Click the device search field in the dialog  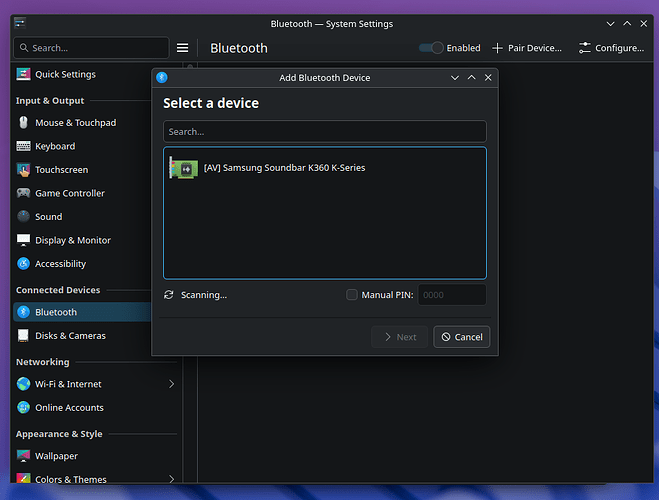(x=325, y=132)
